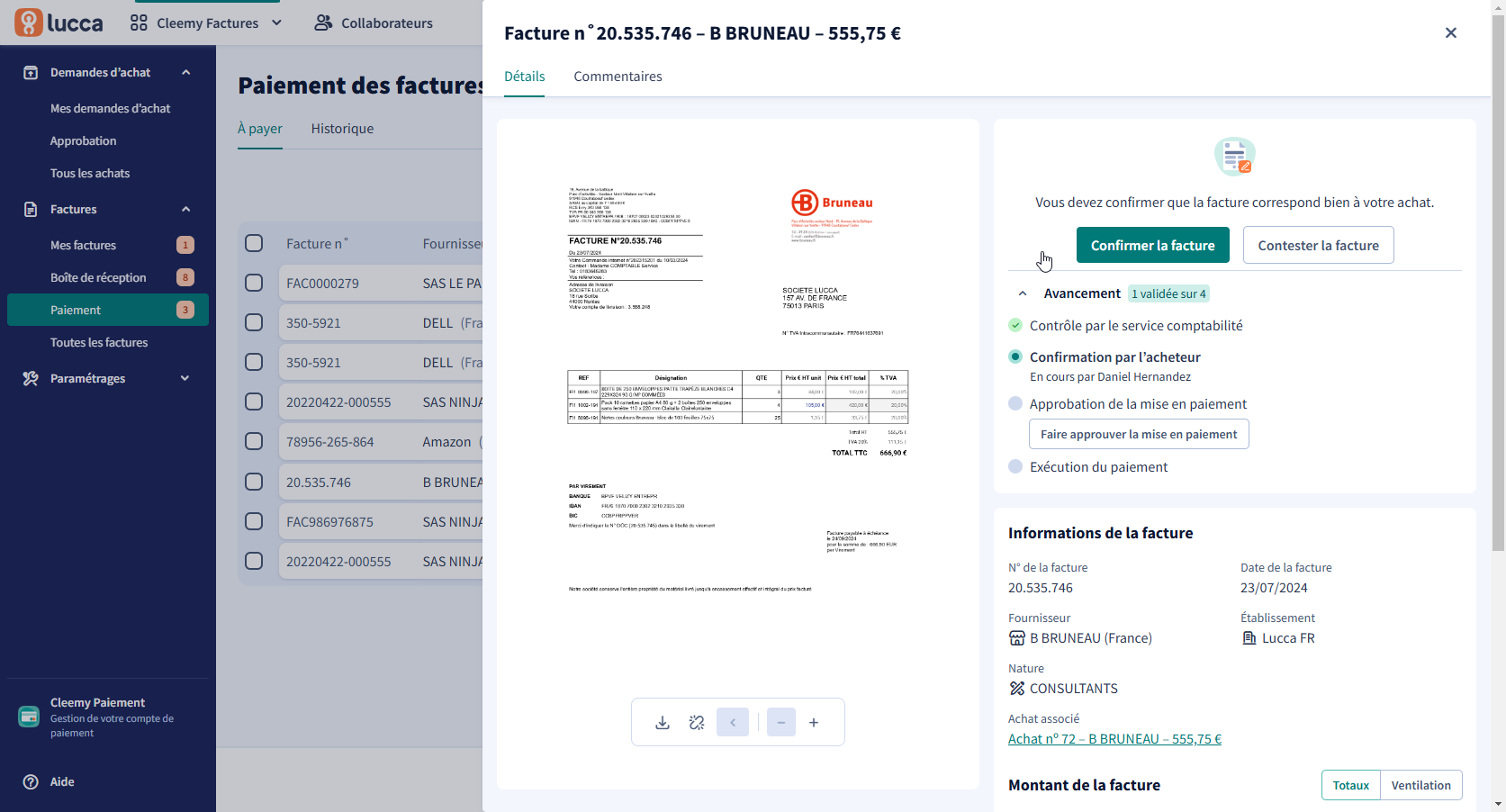1506x812 pixels.
Task: Click Confirmer la facture button
Action: (1153, 245)
